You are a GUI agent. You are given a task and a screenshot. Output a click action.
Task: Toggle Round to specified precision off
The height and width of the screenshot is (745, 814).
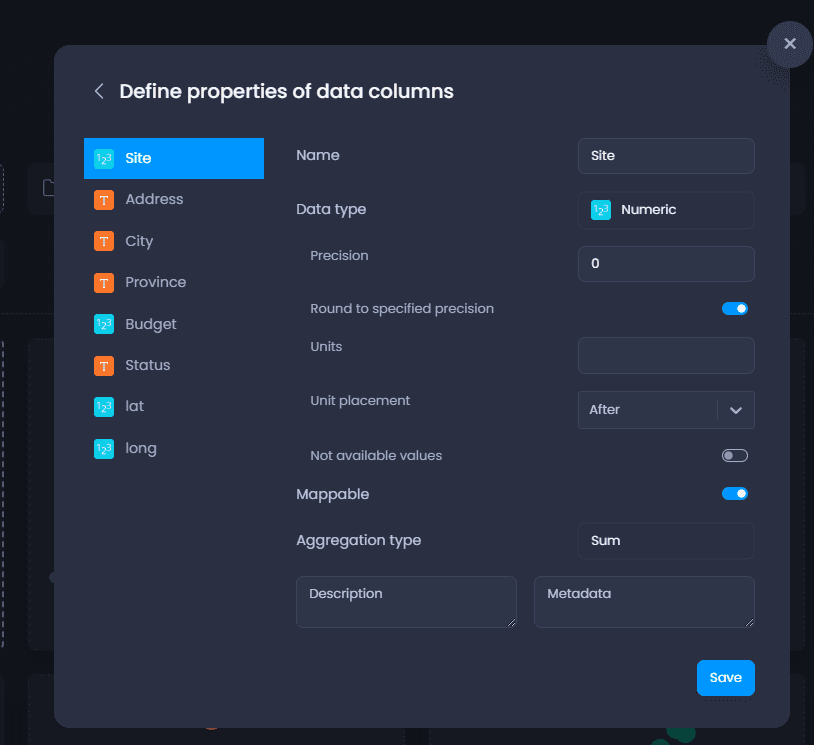click(x=735, y=309)
